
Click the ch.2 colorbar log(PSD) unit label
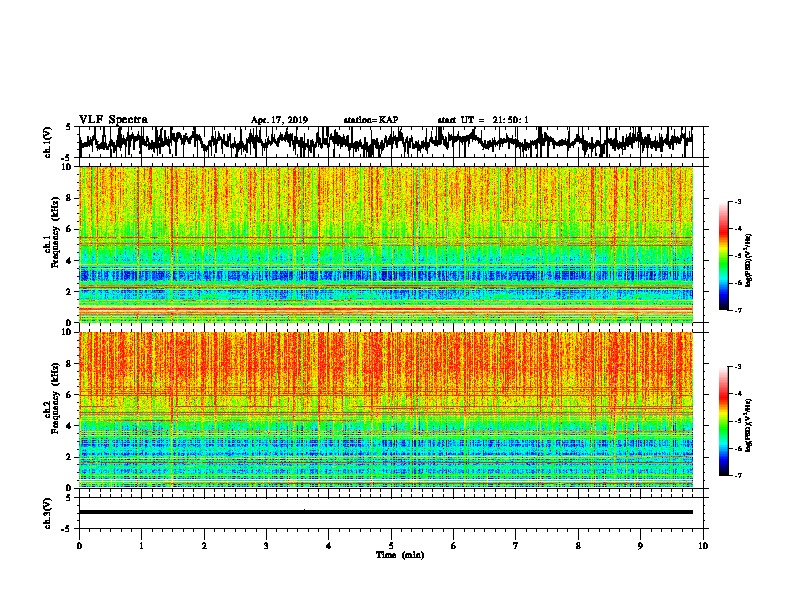(x=748, y=425)
